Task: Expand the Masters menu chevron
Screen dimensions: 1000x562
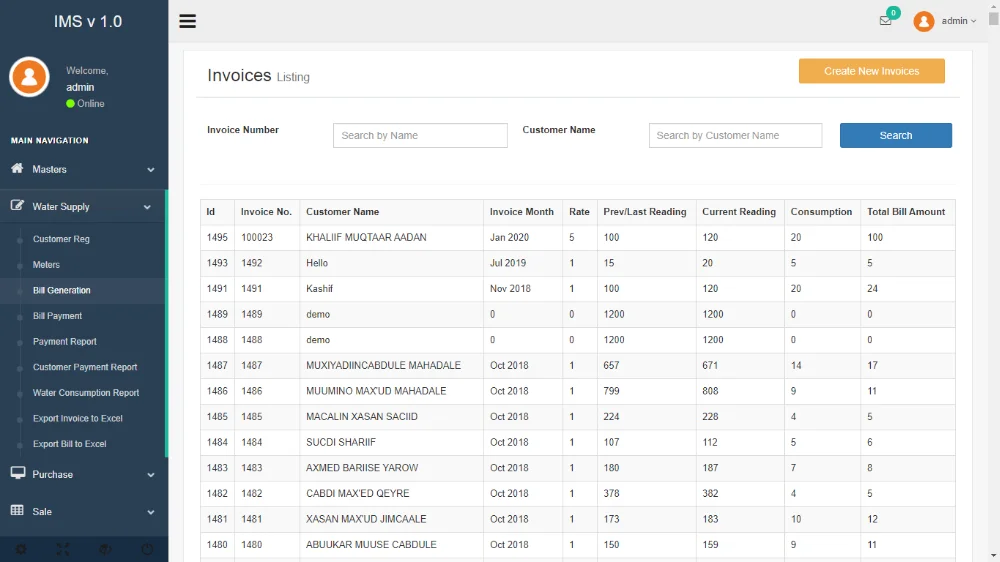Action: (x=151, y=170)
